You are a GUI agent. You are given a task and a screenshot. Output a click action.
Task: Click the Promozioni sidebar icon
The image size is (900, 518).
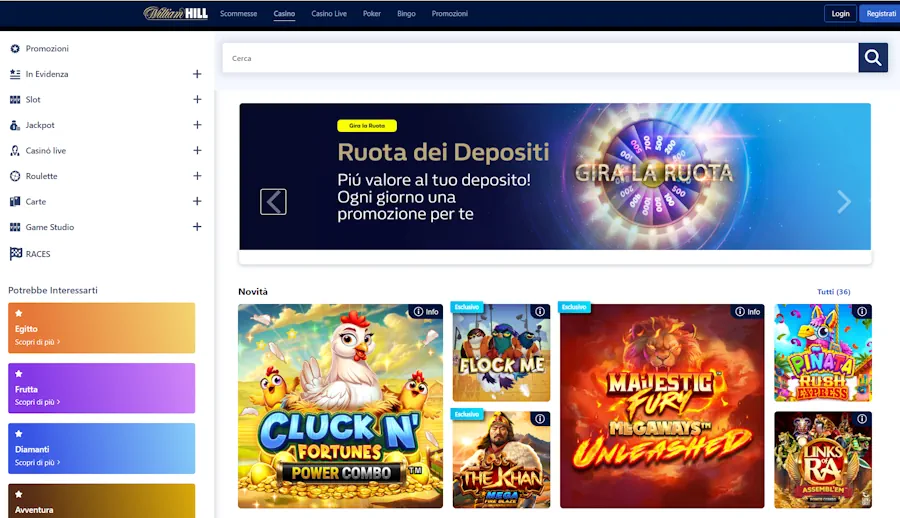15,49
